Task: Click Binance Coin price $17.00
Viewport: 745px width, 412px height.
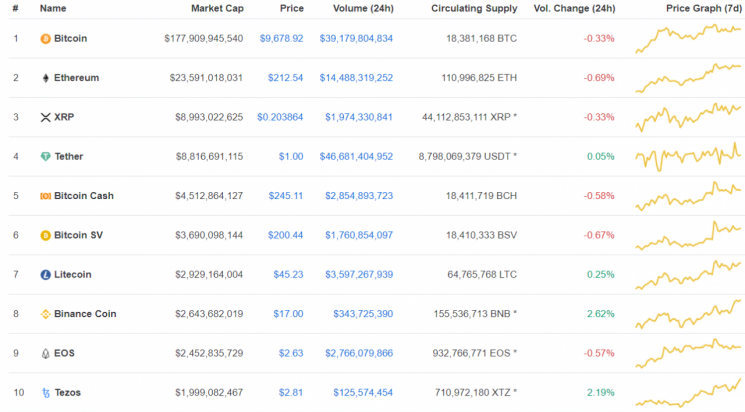Action: [288, 314]
